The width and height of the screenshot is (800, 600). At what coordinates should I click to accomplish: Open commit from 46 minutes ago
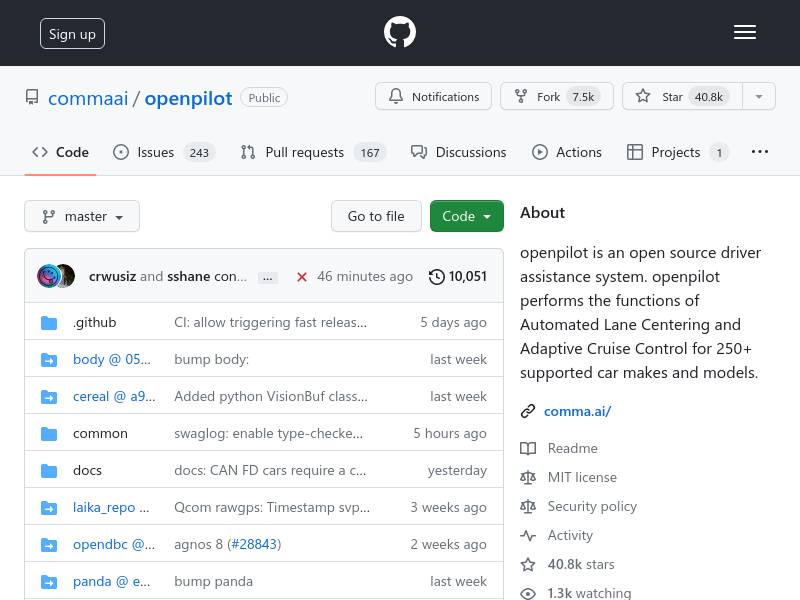(365, 277)
